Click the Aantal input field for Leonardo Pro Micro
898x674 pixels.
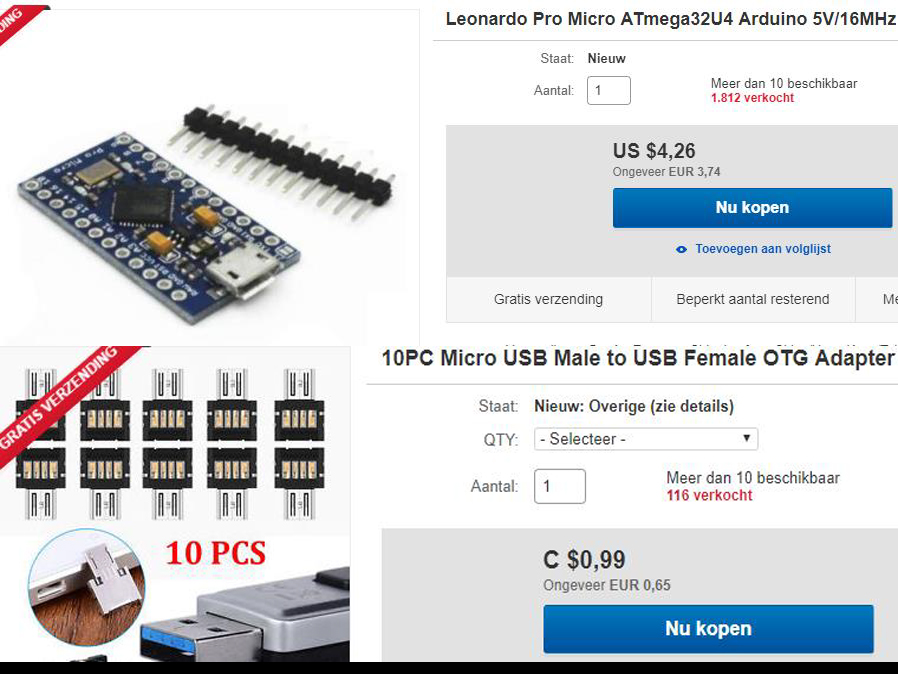[x=608, y=90]
